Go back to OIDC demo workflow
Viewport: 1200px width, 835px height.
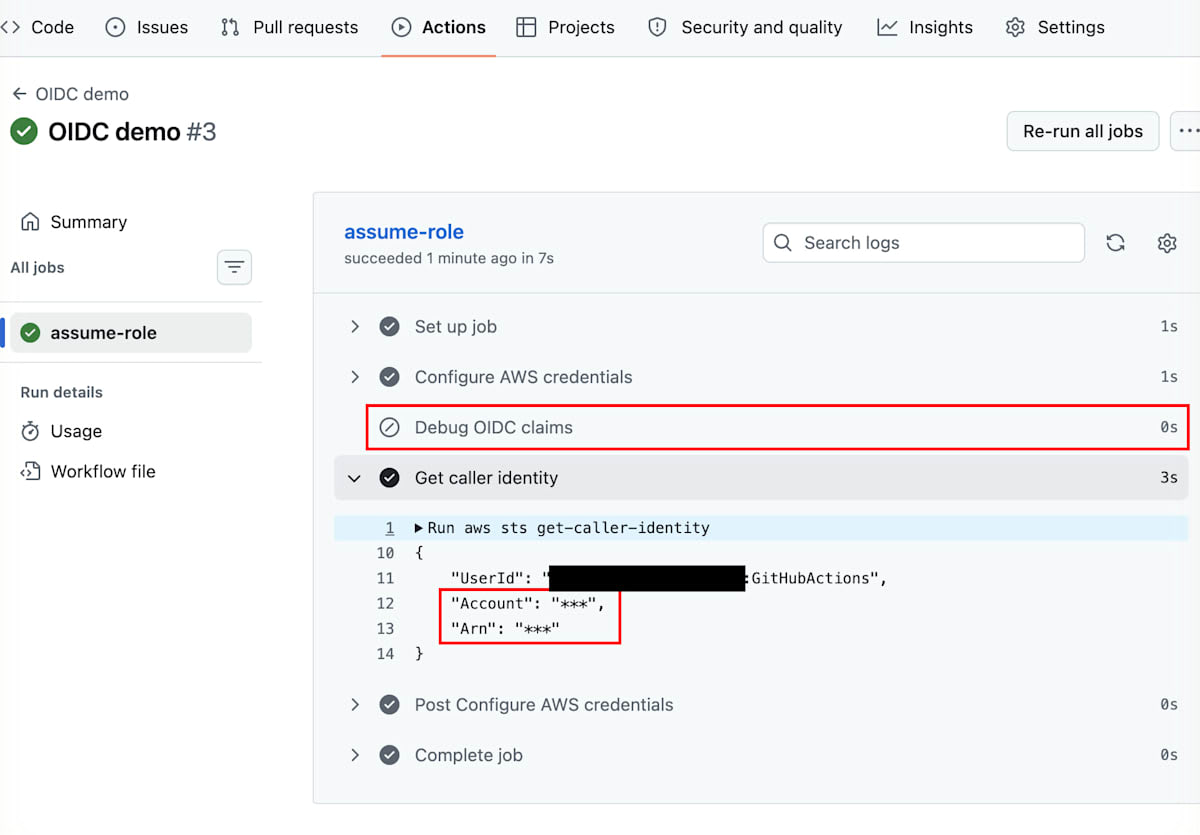click(70, 94)
